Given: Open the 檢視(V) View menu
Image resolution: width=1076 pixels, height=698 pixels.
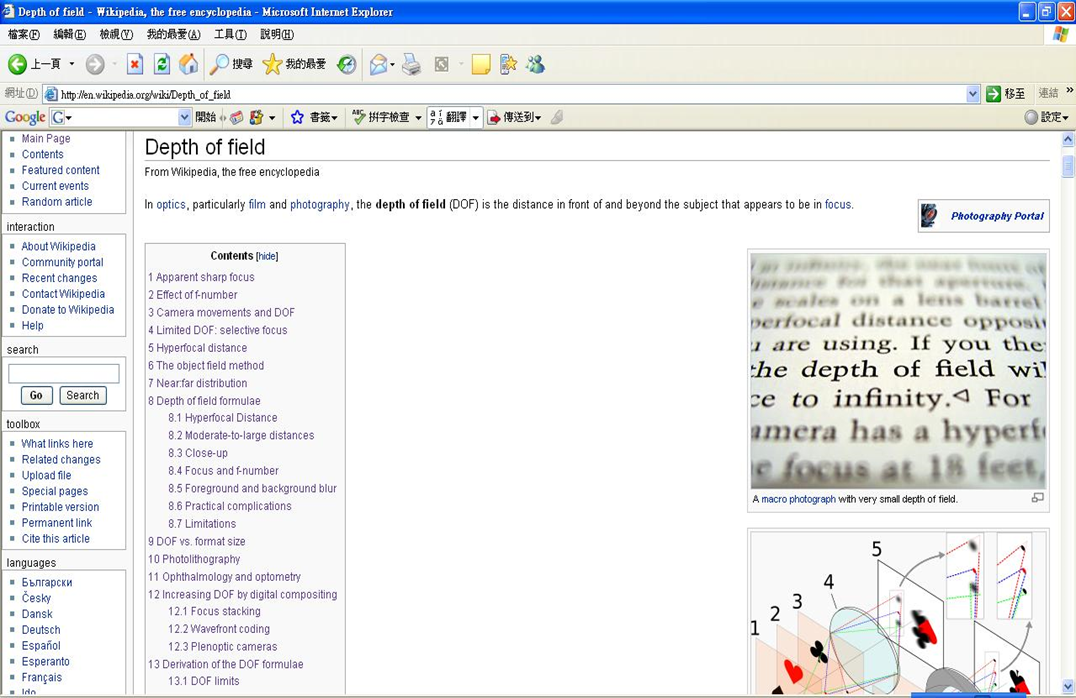Looking at the screenshot, I should coord(116,34).
